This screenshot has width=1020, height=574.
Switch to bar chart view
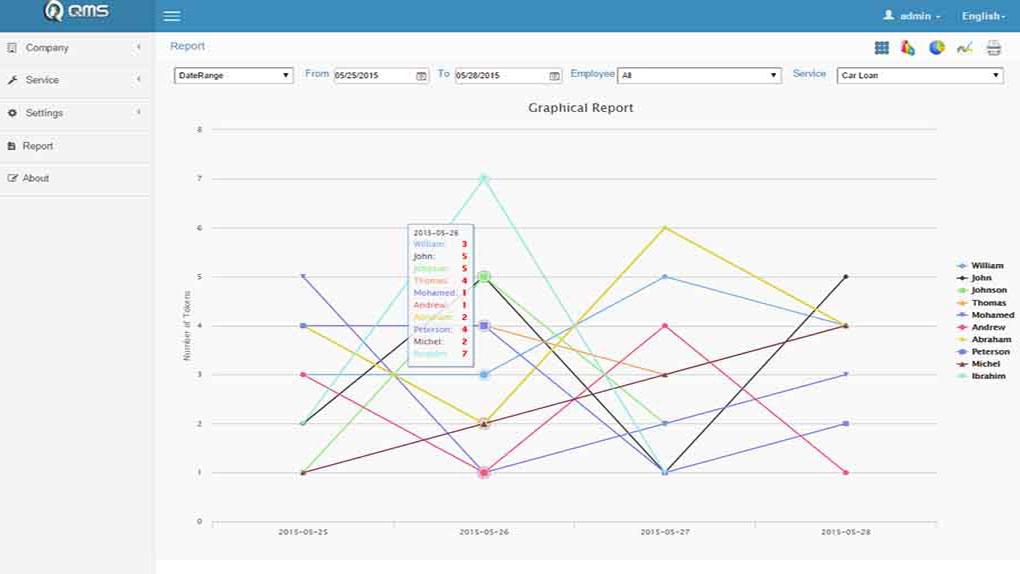908,48
